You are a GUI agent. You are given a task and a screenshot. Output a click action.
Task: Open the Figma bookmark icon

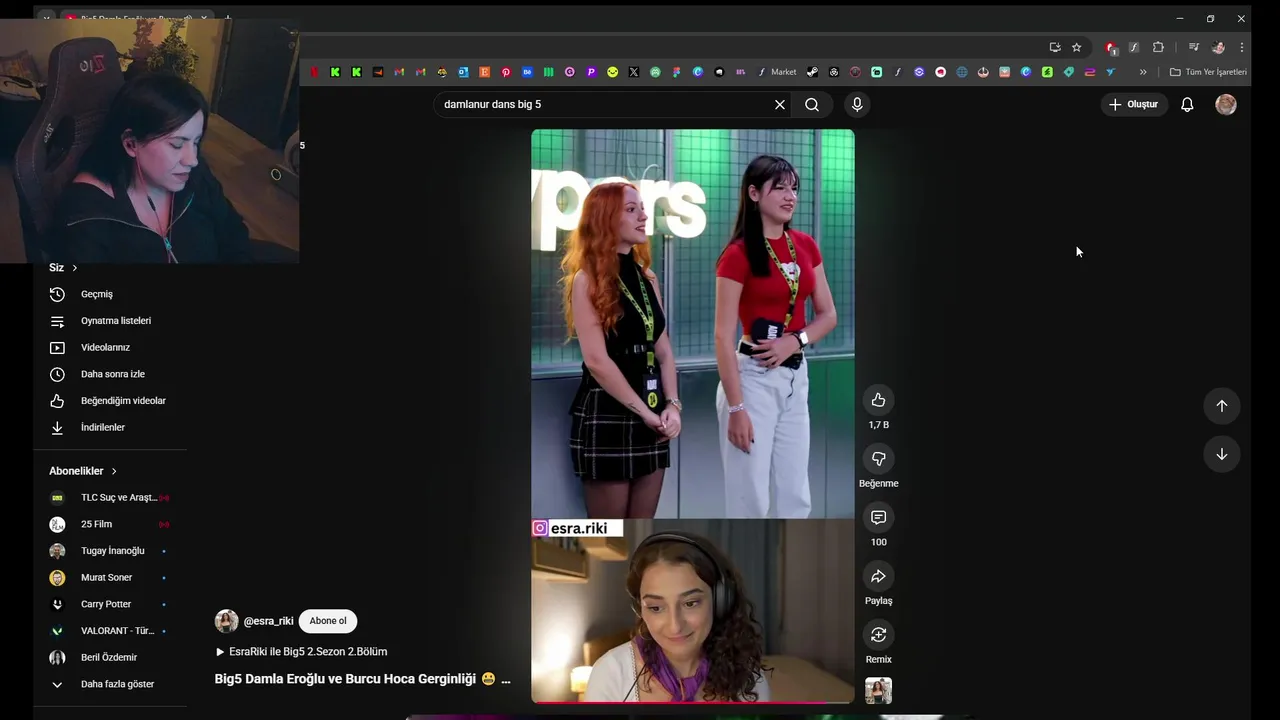tap(677, 72)
